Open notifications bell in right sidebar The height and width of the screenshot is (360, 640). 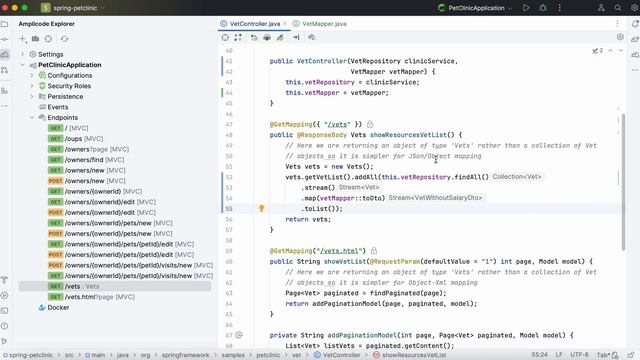pos(635,24)
